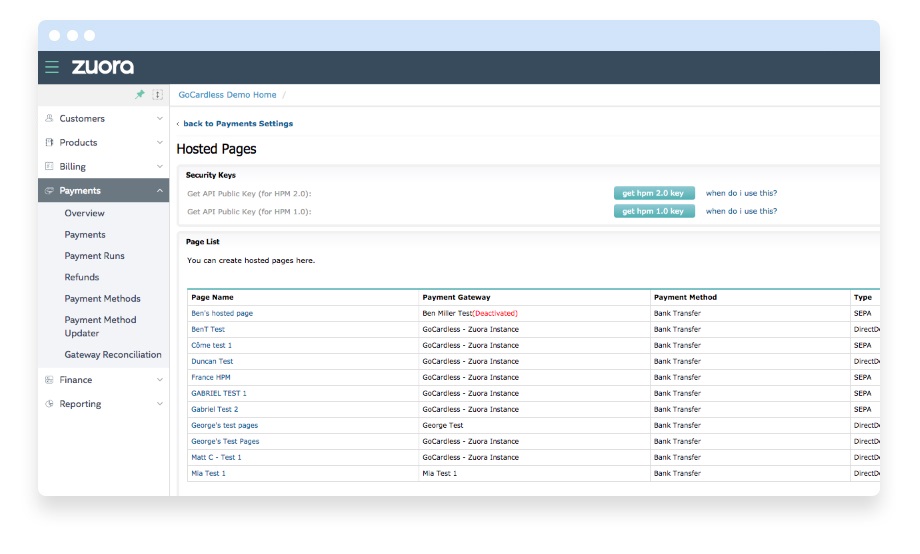Open Ben's hosted page link
The height and width of the screenshot is (554, 920).
tap(222, 313)
